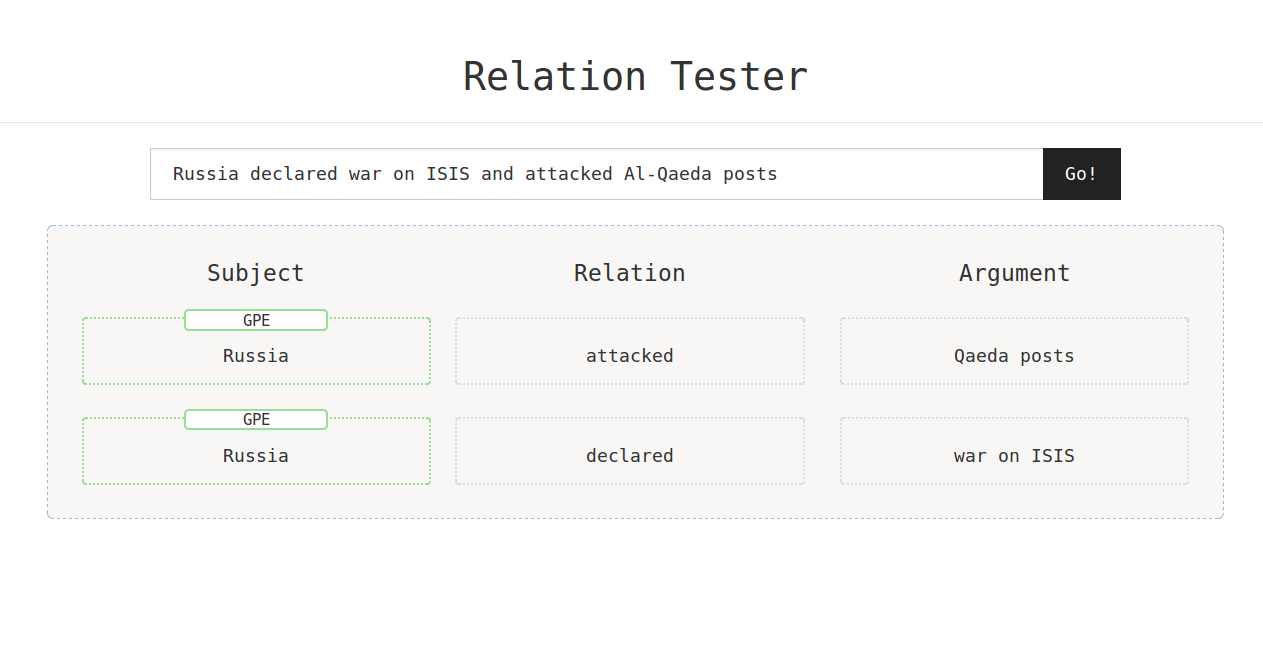Click the Subject column heading
The height and width of the screenshot is (670, 1263).
[256, 273]
